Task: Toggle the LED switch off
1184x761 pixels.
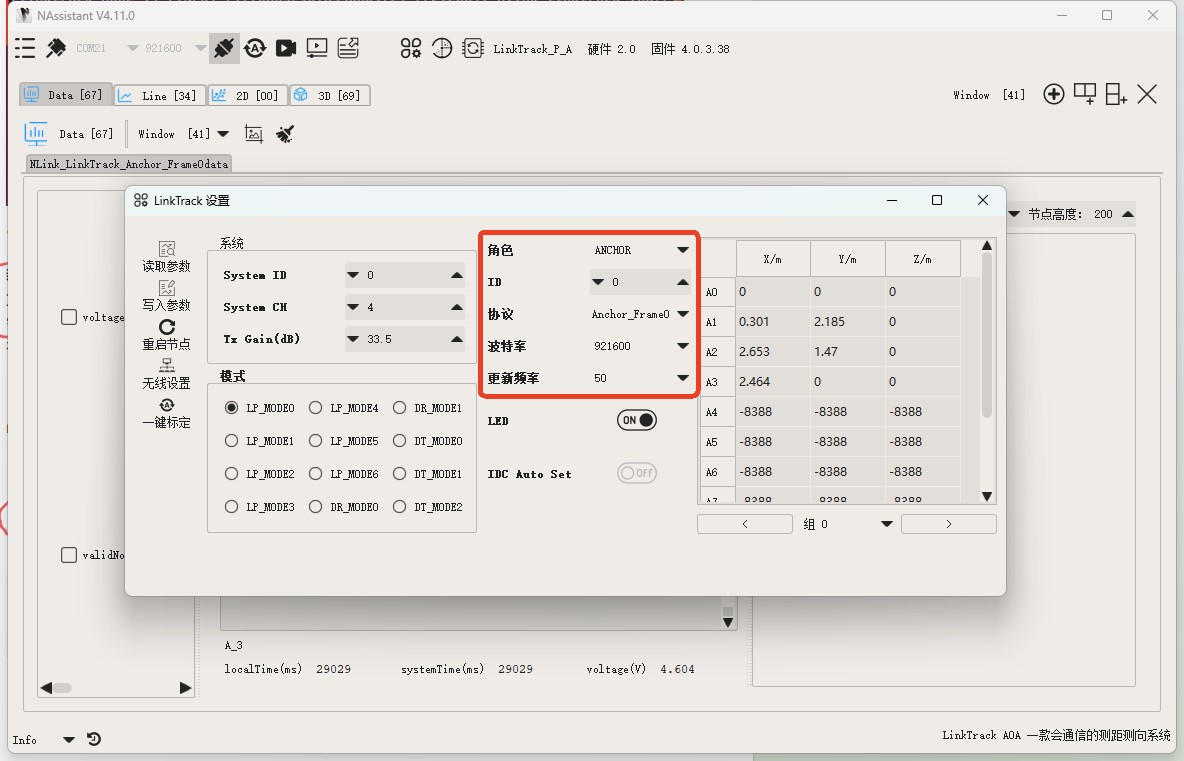Action: point(637,421)
